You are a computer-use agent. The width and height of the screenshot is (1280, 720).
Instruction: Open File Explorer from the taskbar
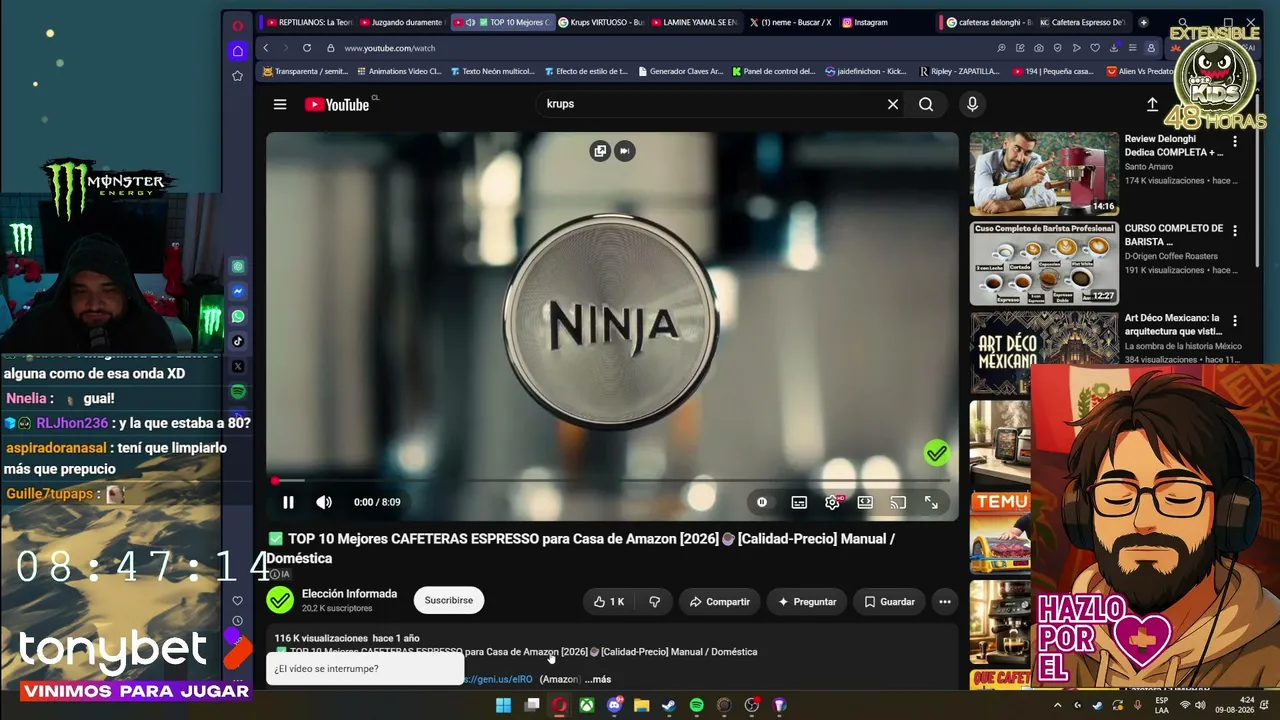(x=642, y=705)
